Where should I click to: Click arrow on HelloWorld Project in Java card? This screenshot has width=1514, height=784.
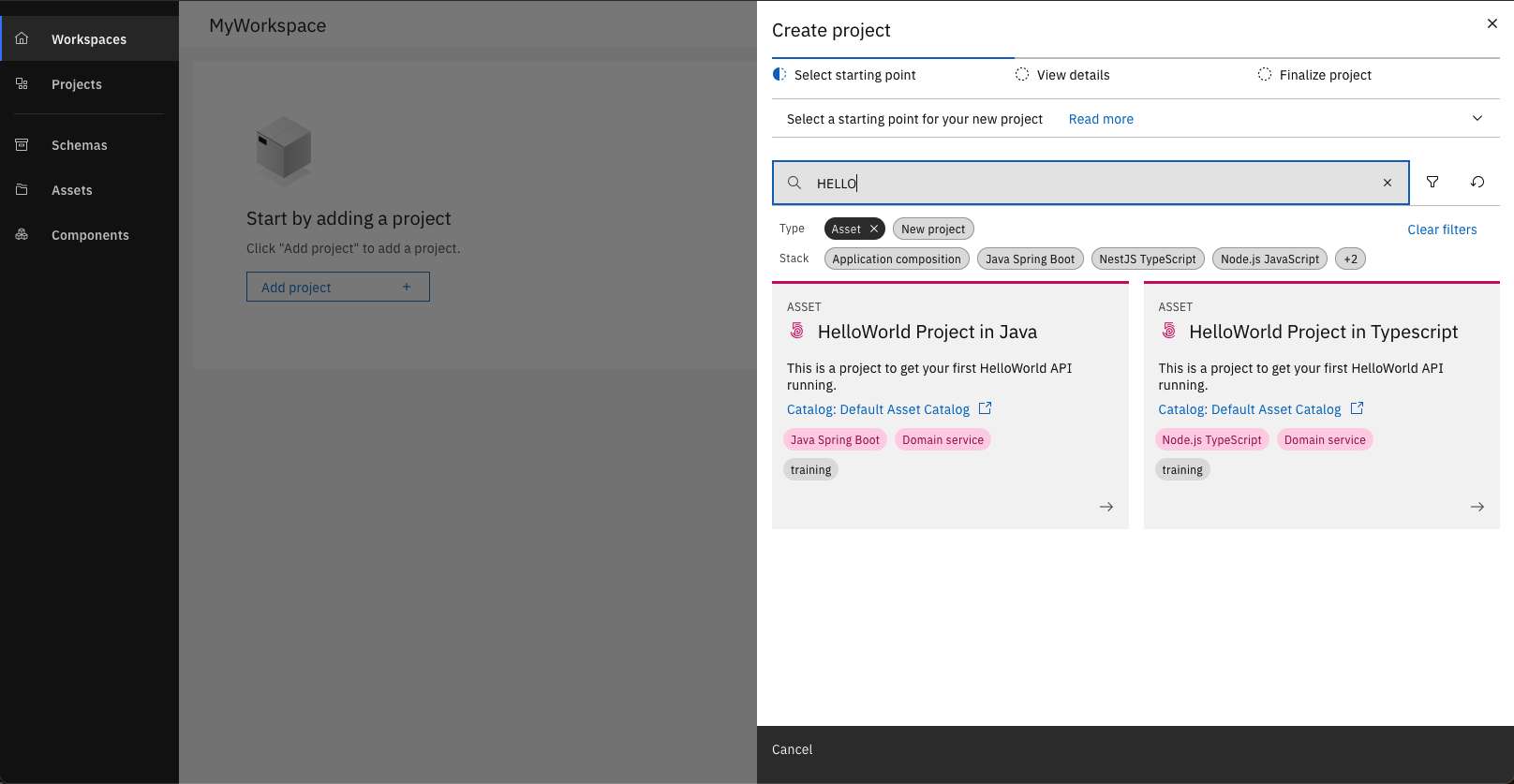(1106, 507)
